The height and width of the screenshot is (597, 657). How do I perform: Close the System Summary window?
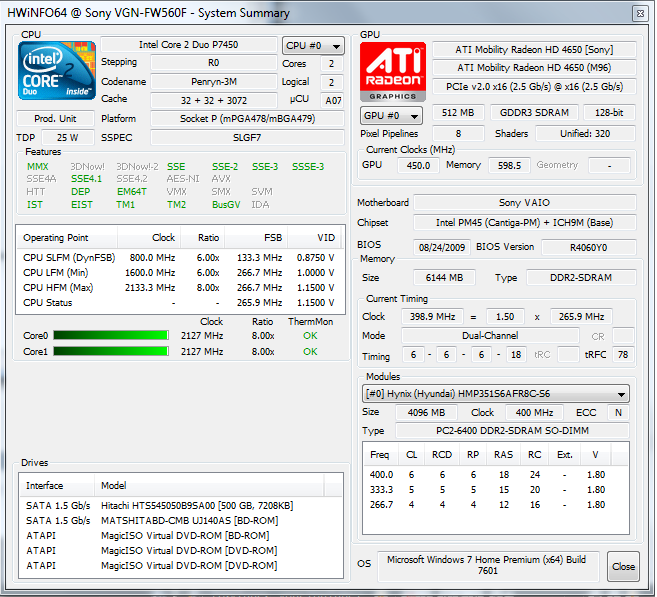point(640,13)
